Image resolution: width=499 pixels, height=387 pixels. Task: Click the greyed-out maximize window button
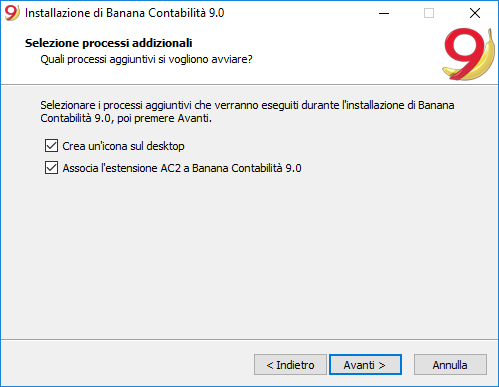[429, 13]
